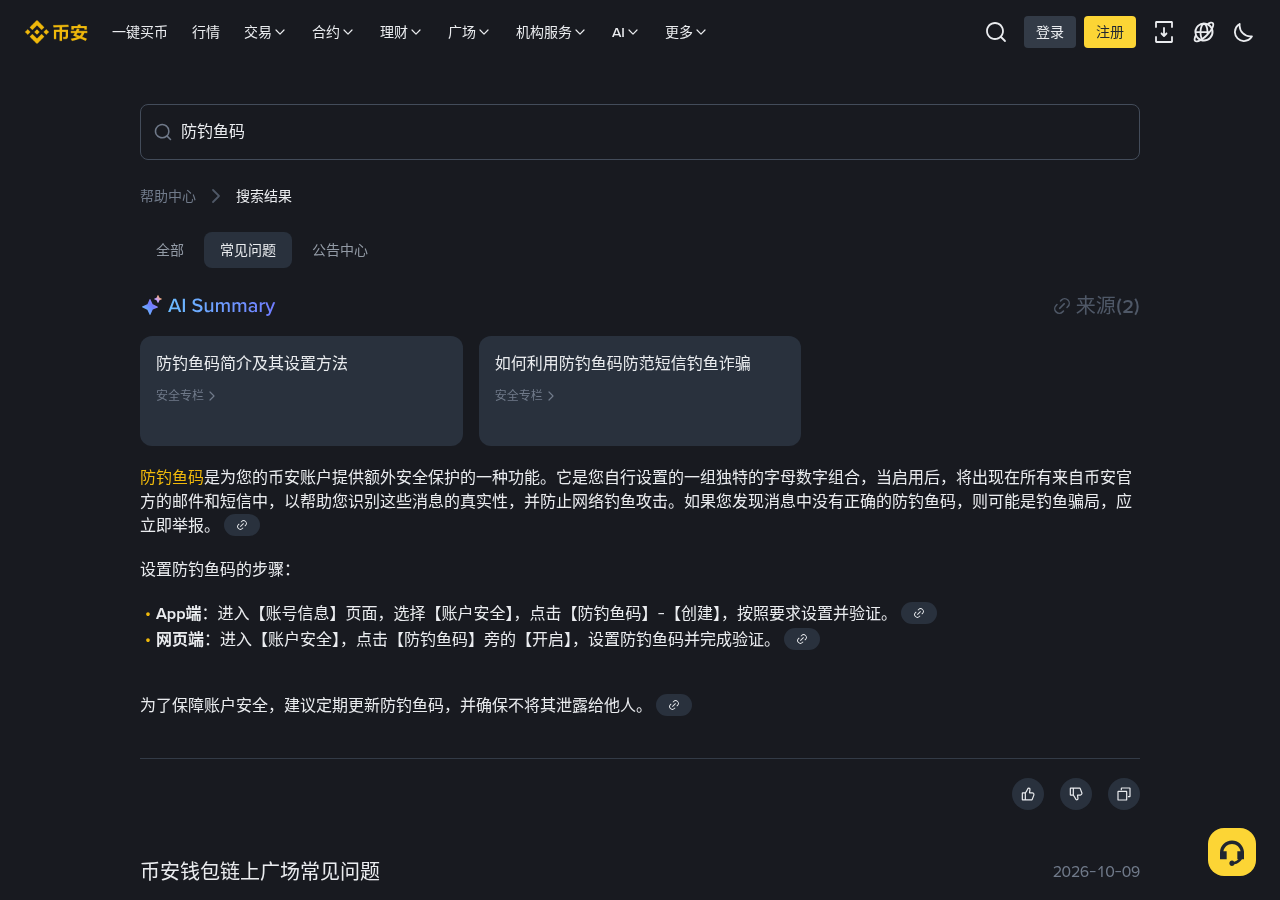Select the 常见问题 tab
Viewport: 1280px width, 900px height.
pyautogui.click(x=248, y=250)
